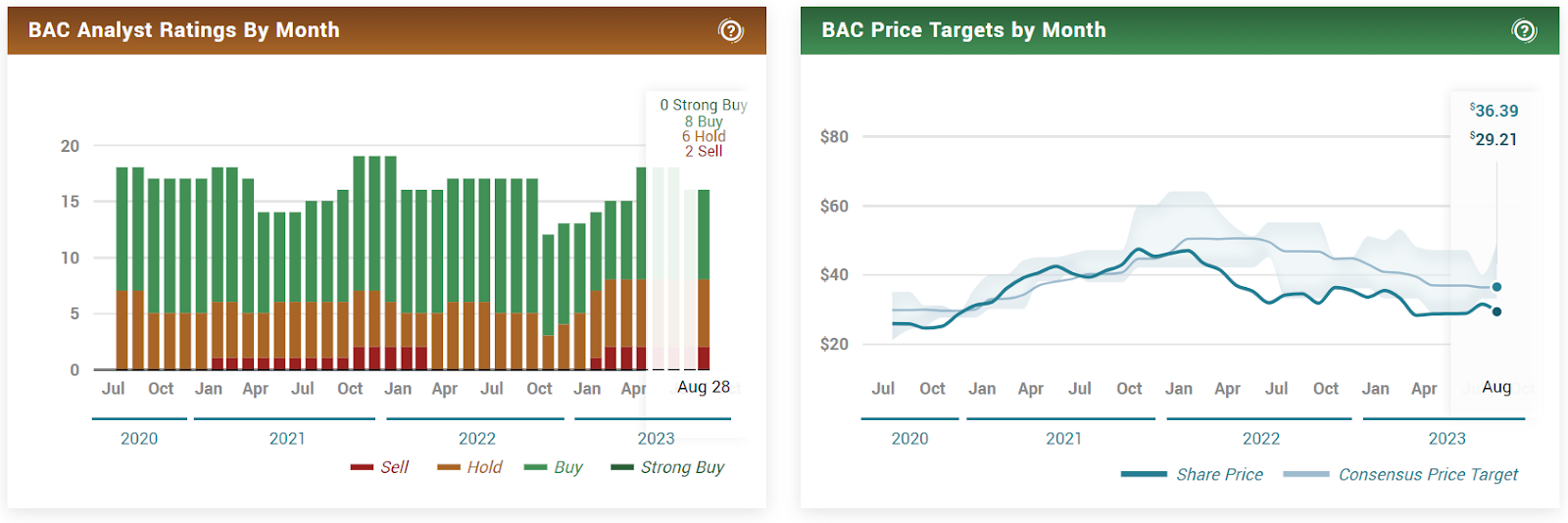Screen dimensions: 1568x523
Task: Click 2020 year label under ratings chart
Action: [x=139, y=439]
